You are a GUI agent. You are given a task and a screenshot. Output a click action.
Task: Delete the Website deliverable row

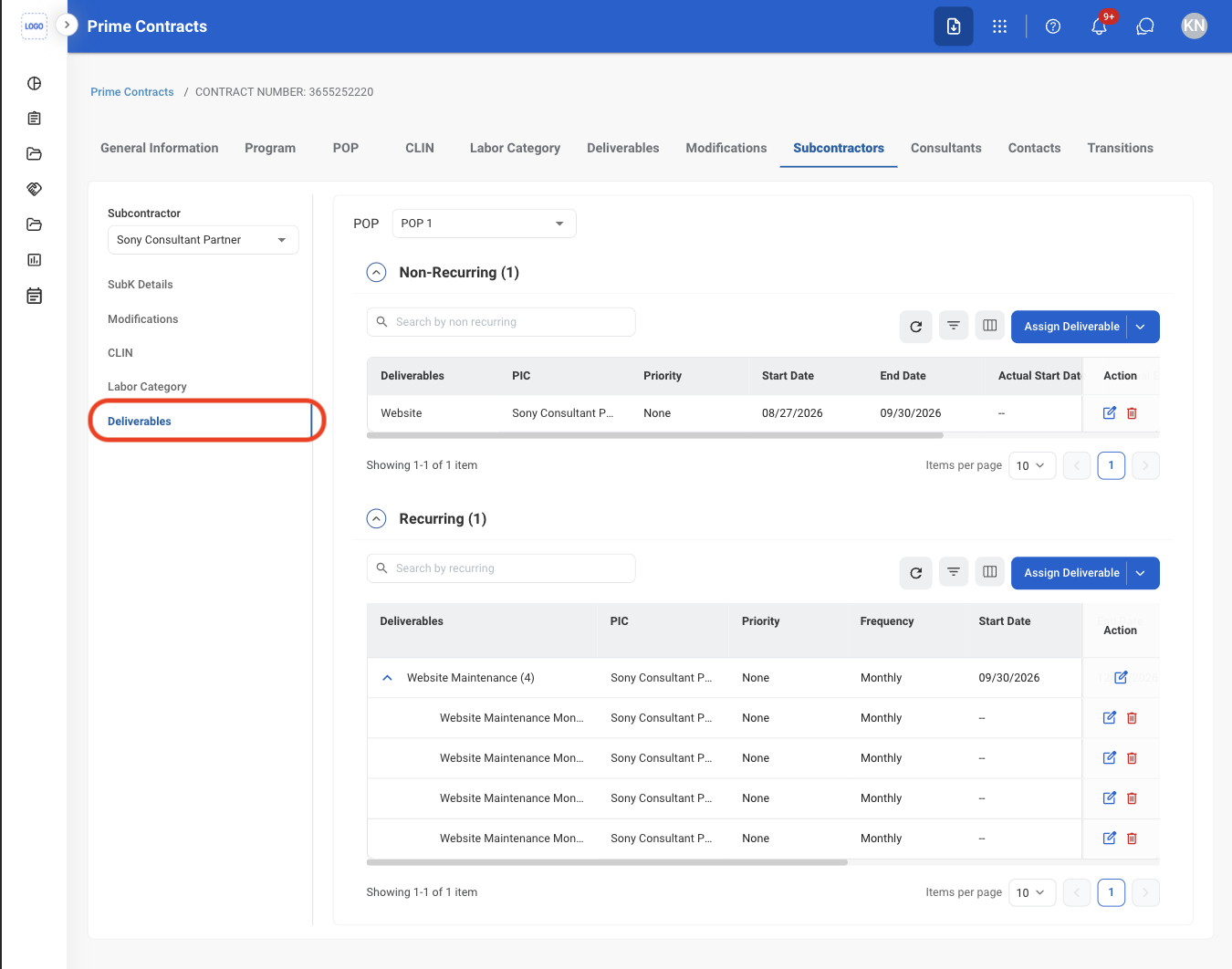1132,413
